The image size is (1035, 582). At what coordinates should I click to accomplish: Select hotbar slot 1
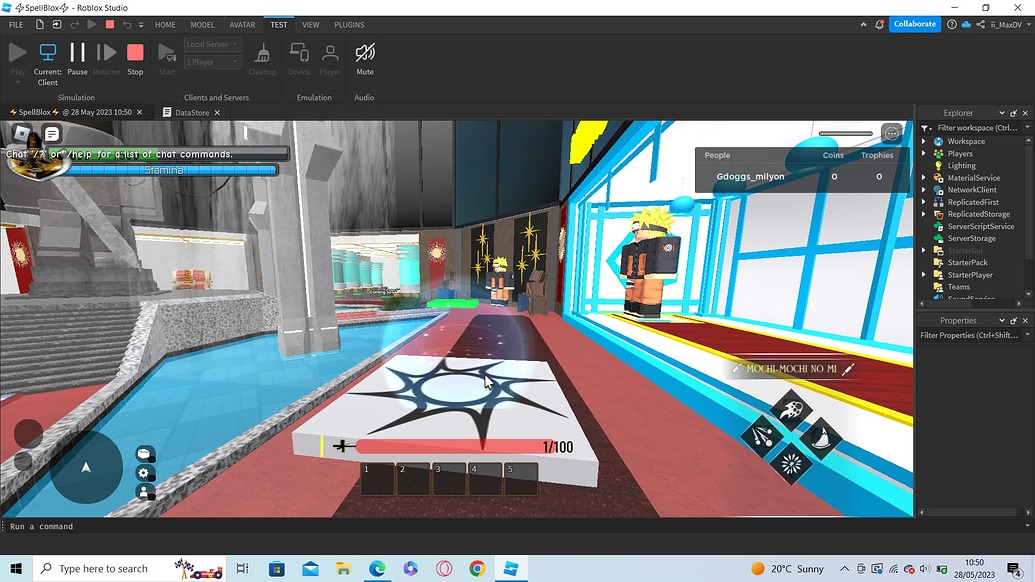pos(378,478)
